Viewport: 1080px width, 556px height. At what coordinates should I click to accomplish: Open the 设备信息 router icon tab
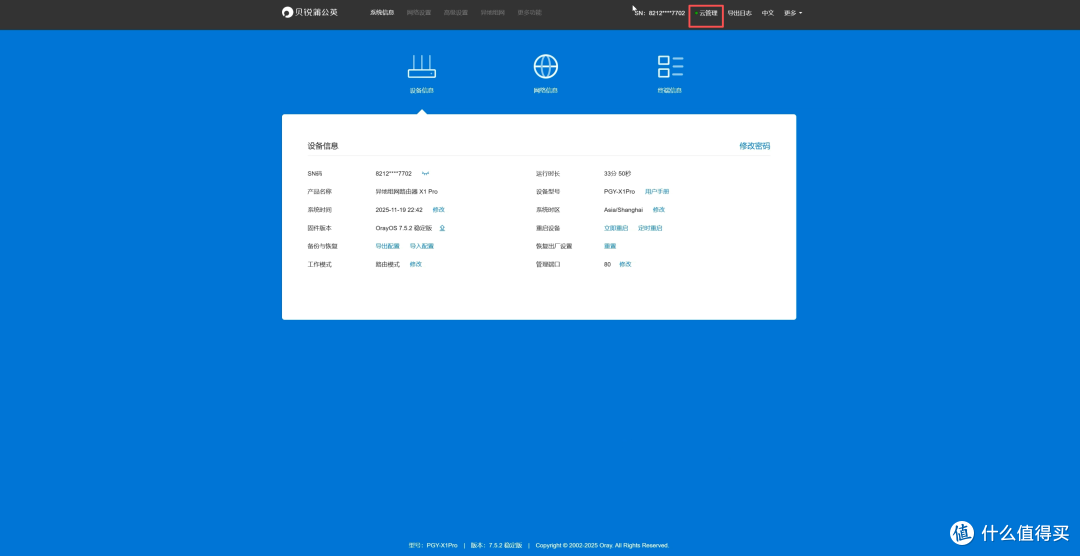click(422, 73)
